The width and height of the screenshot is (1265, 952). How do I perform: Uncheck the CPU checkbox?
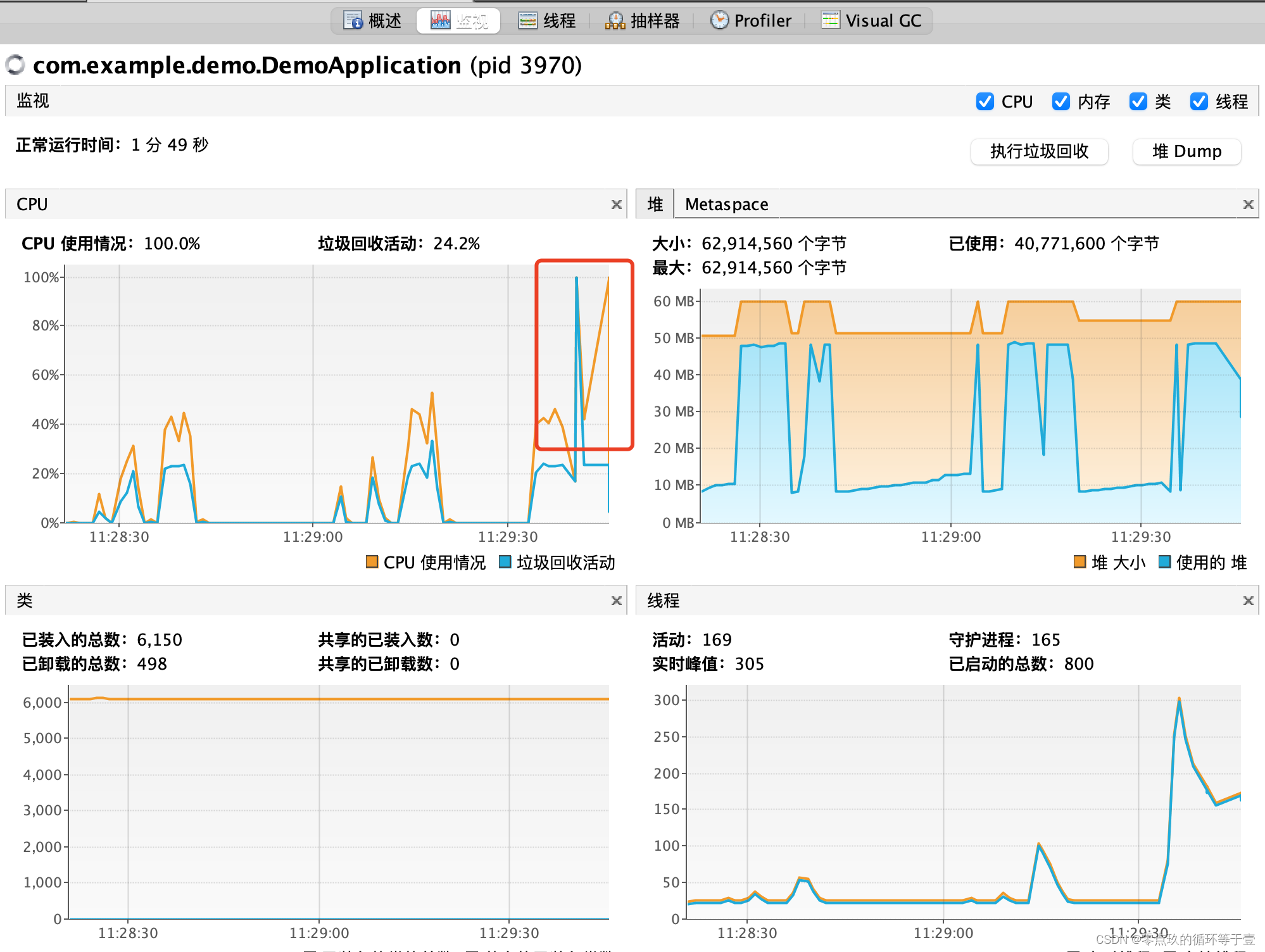coord(985,101)
